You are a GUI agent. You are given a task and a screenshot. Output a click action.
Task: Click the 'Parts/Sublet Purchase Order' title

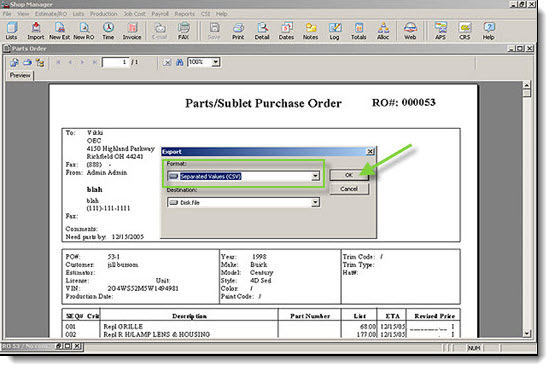[x=263, y=103]
